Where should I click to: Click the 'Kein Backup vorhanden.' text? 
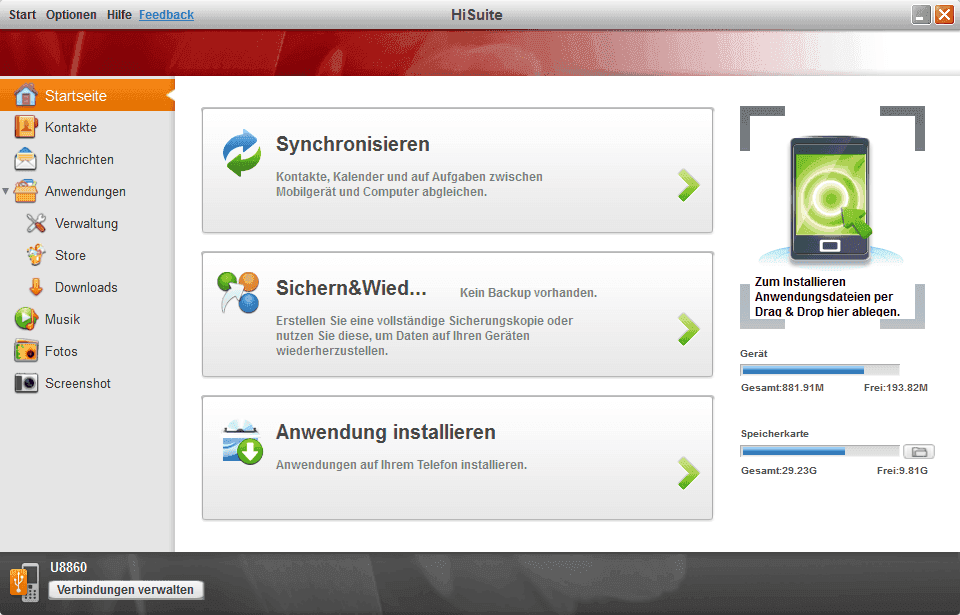pyautogui.click(x=528, y=293)
